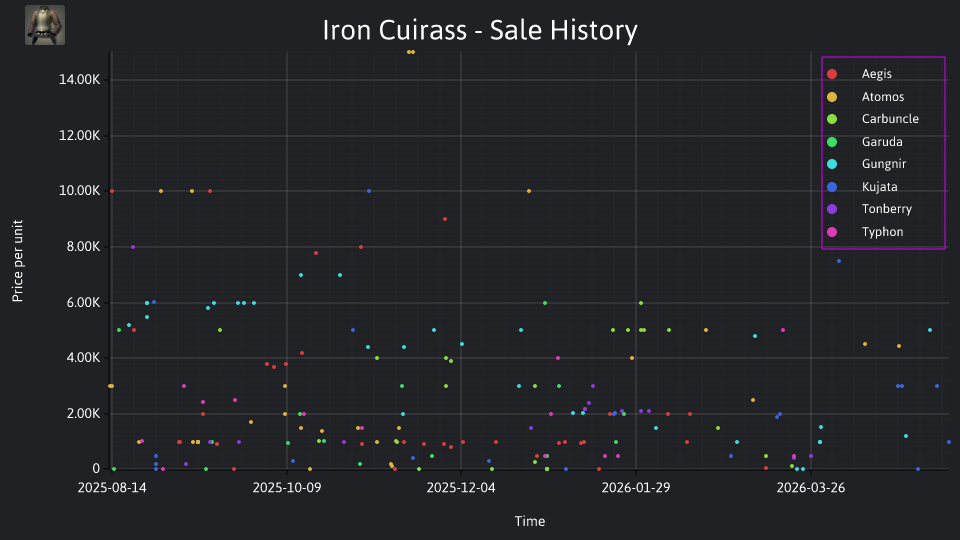This screenshot has height=540, width=960.
Task: Click the Gungnir cyan legend marker
Action: 832,164
